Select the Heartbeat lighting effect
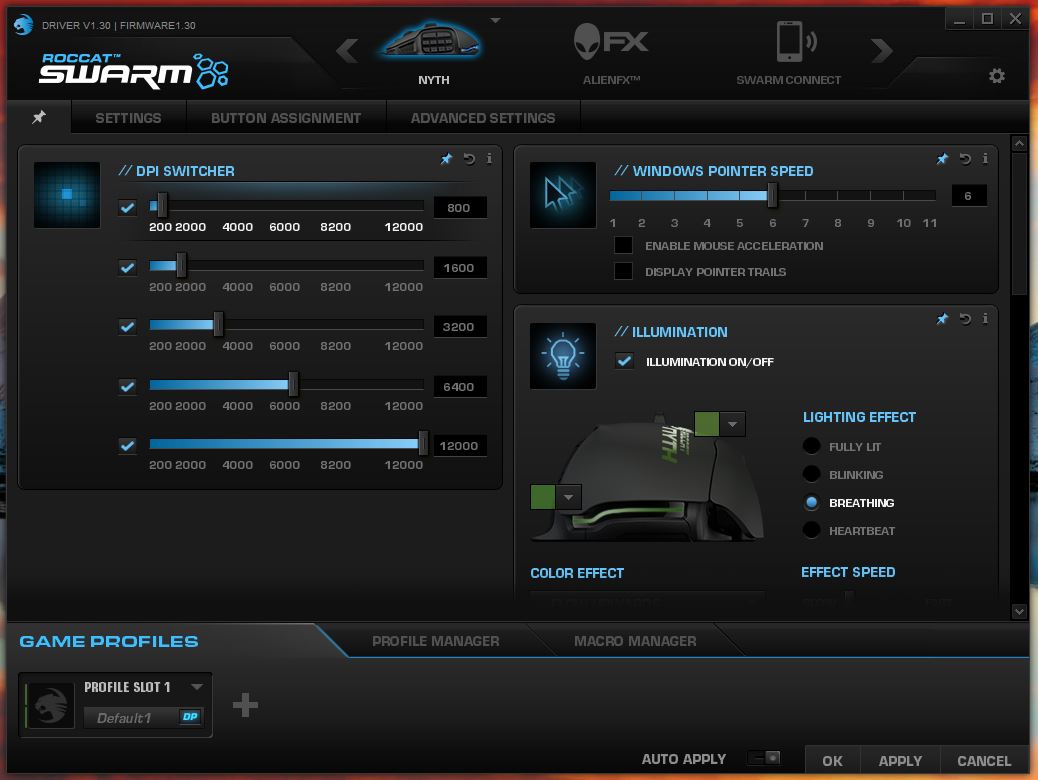Screen dimensions: 1038x780 tap(813, 530)
